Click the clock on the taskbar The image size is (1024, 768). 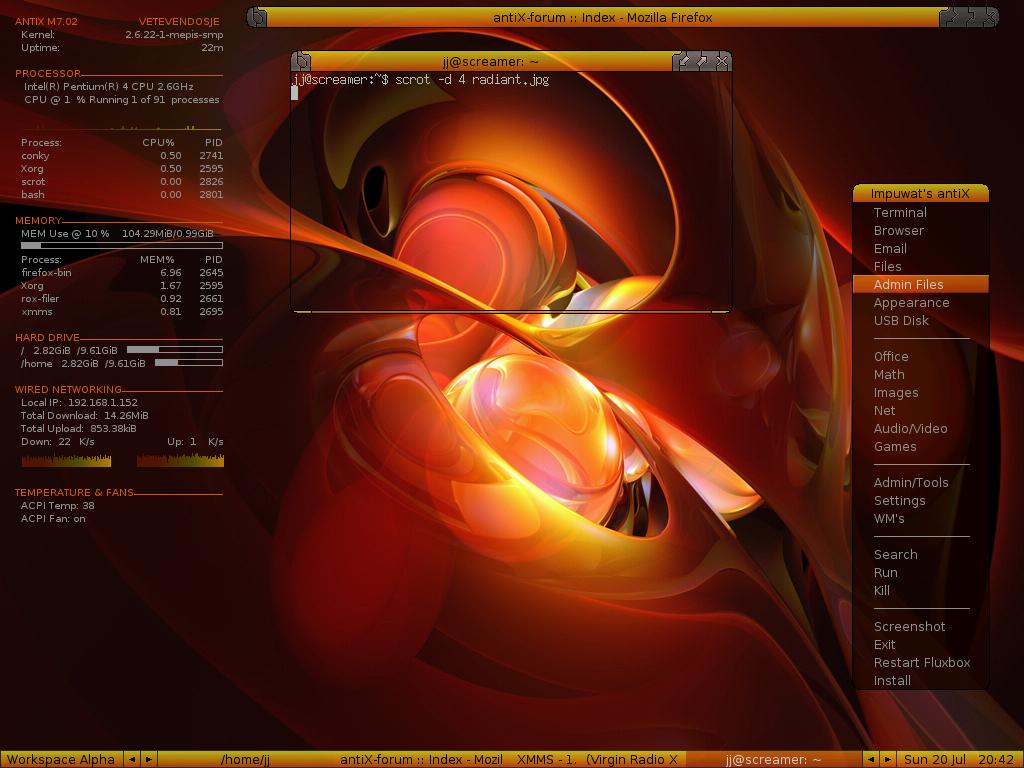pos(960,759)
